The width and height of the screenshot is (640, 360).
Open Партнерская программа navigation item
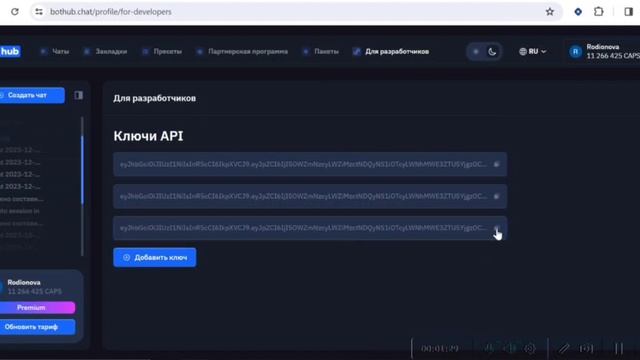coord(242,51)
